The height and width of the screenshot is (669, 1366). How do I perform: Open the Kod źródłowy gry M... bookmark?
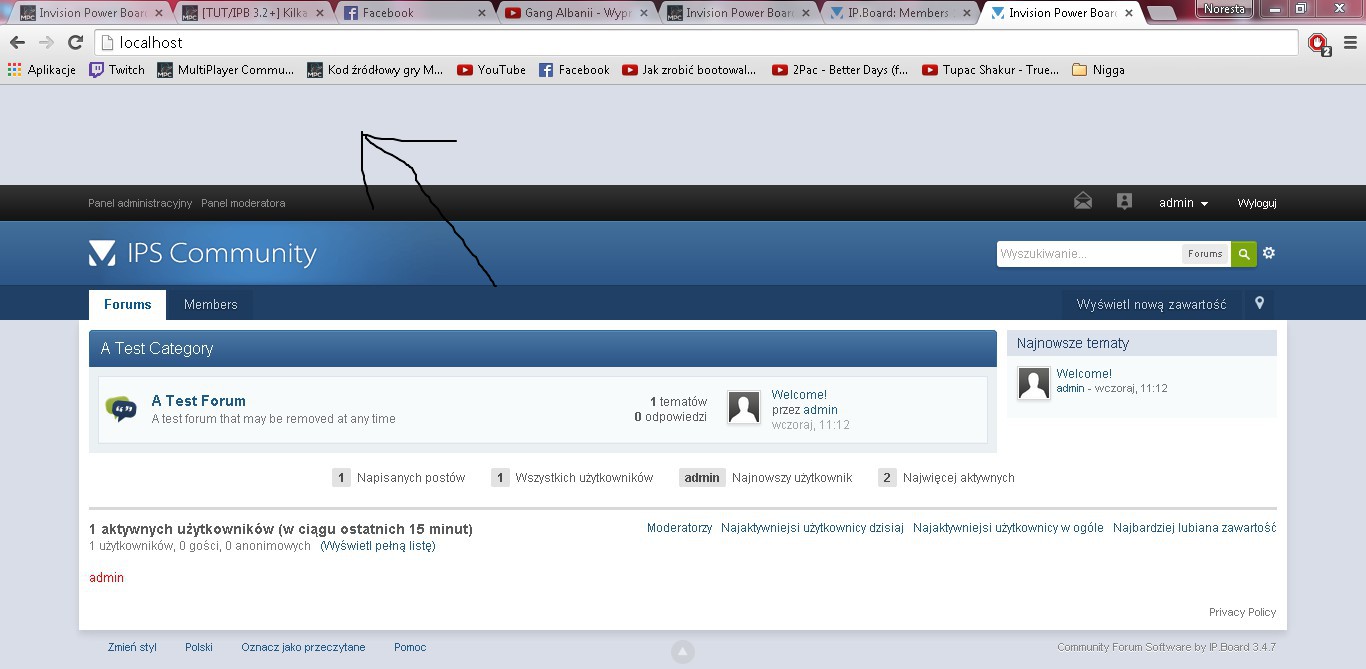coord(375,70)
